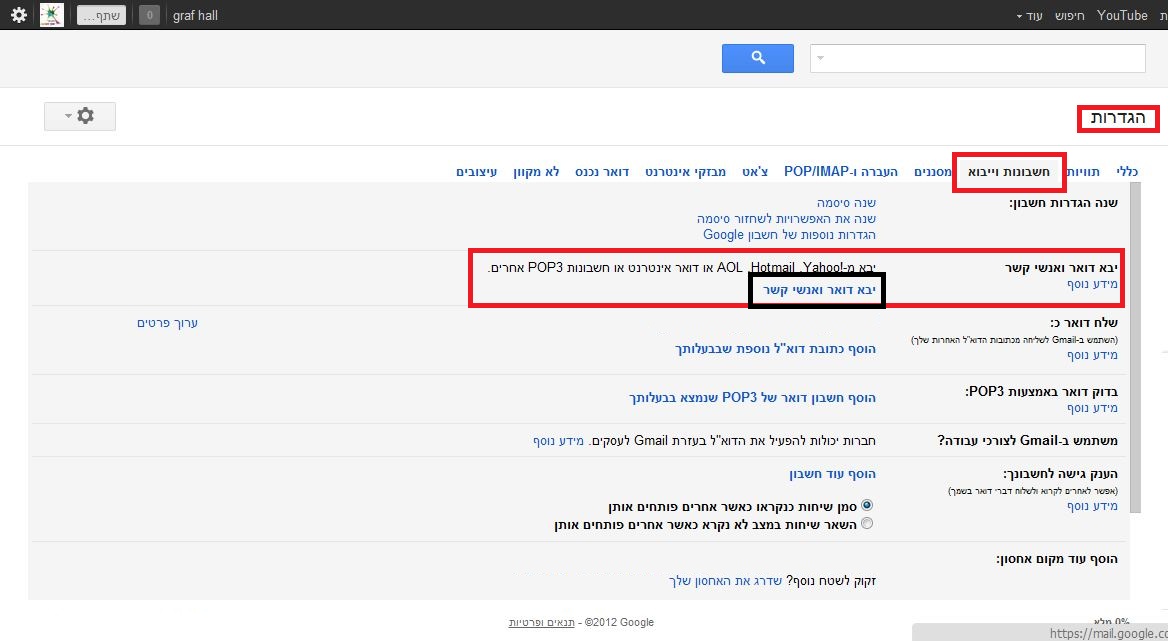Select "השאר שיחות במצב לא נקרא" radio option
The height and width of the screenshot is (641, 1168).
(x=867, y=523)
